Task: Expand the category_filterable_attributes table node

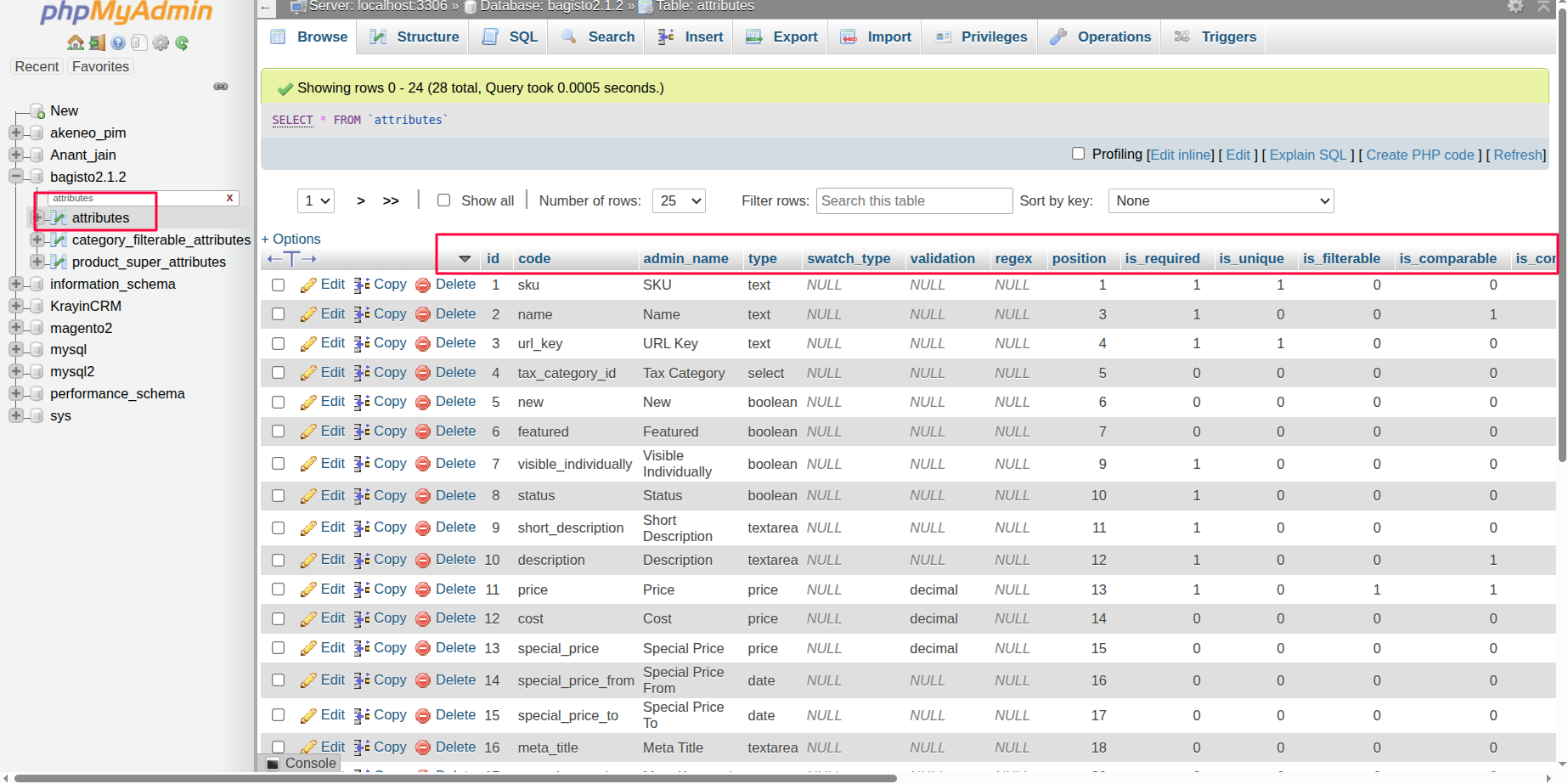Action: pyautogui.click(x=37, y=240)
